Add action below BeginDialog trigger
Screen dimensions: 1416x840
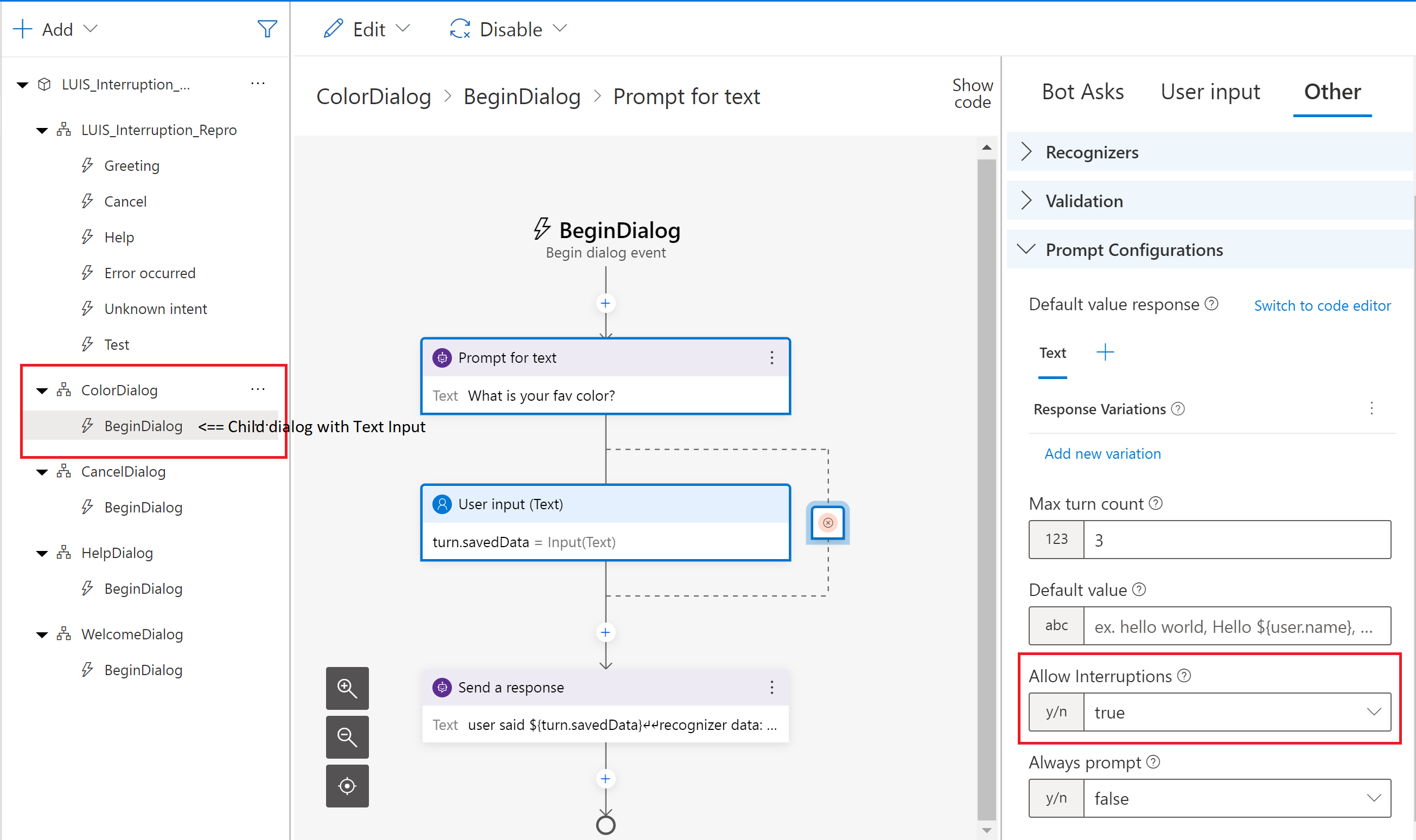(605, 303)
